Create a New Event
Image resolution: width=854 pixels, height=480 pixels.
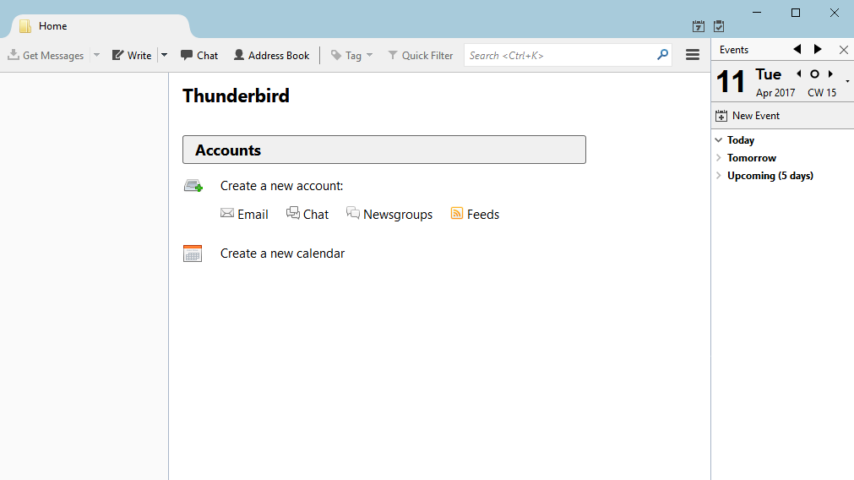(x=747, y=116)
